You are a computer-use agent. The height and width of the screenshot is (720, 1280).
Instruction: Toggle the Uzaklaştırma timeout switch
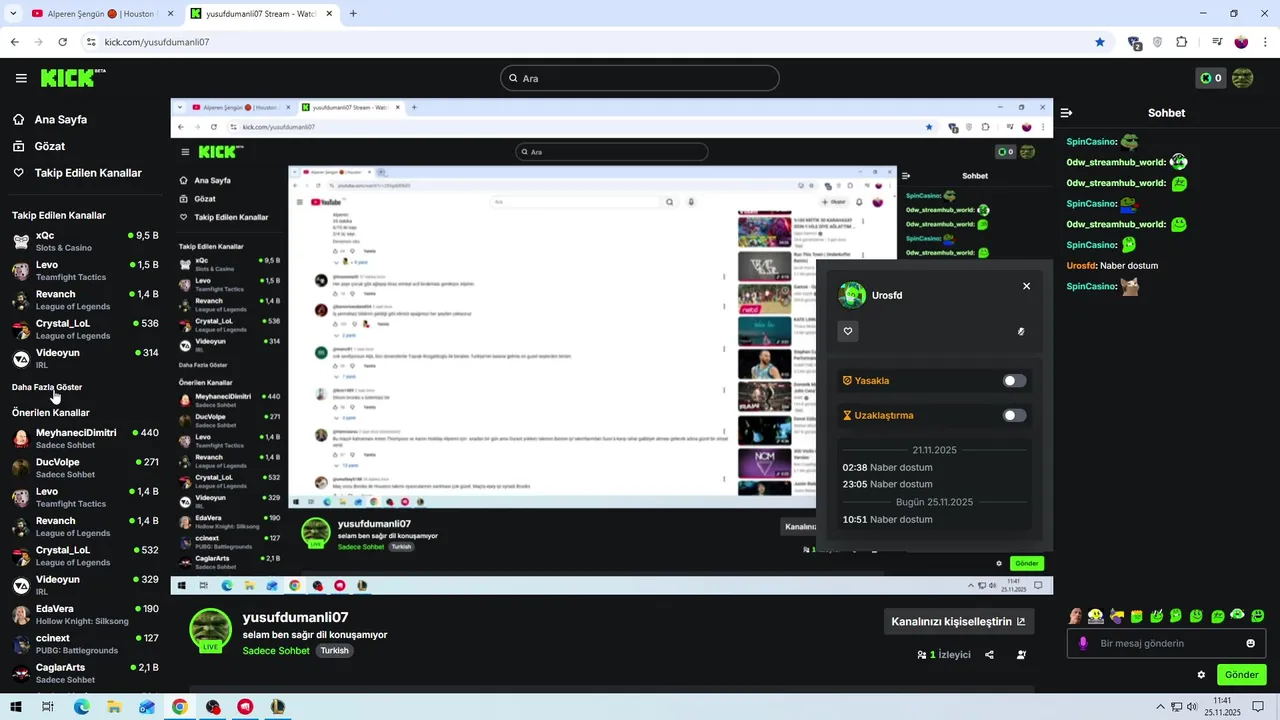click(x=1014, y=415)
